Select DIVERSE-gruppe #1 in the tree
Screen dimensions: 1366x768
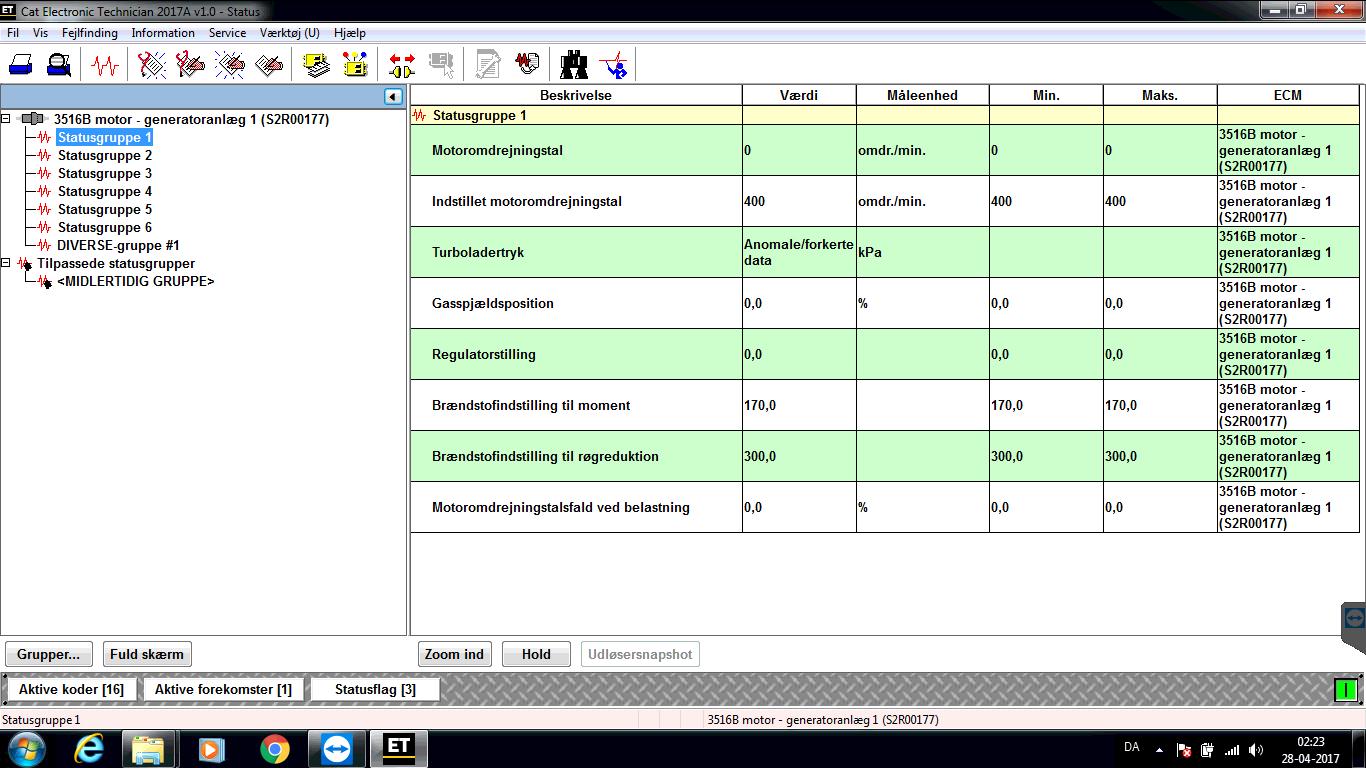point(118,245)
